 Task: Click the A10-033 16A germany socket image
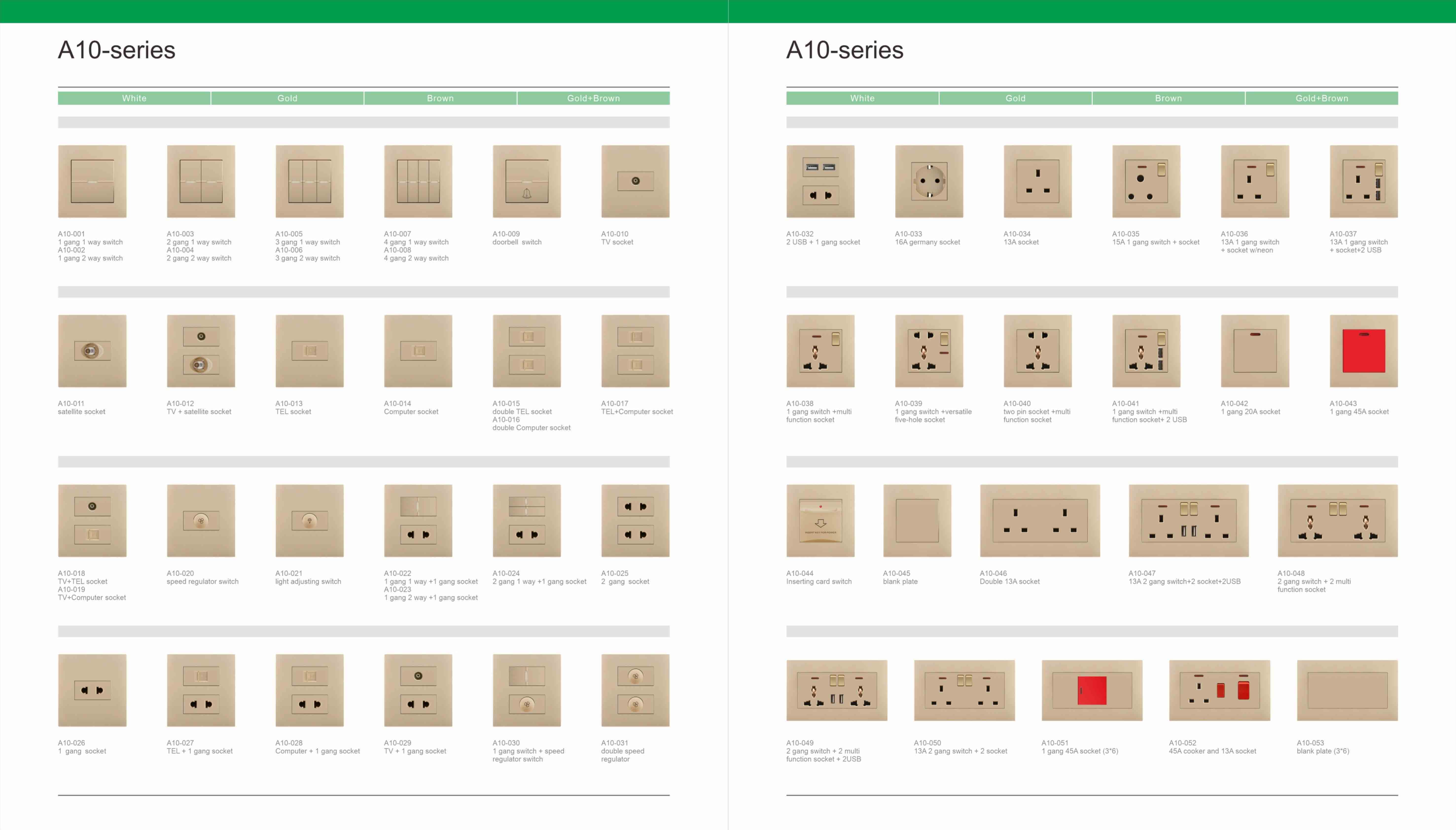[x=929, y=181]
